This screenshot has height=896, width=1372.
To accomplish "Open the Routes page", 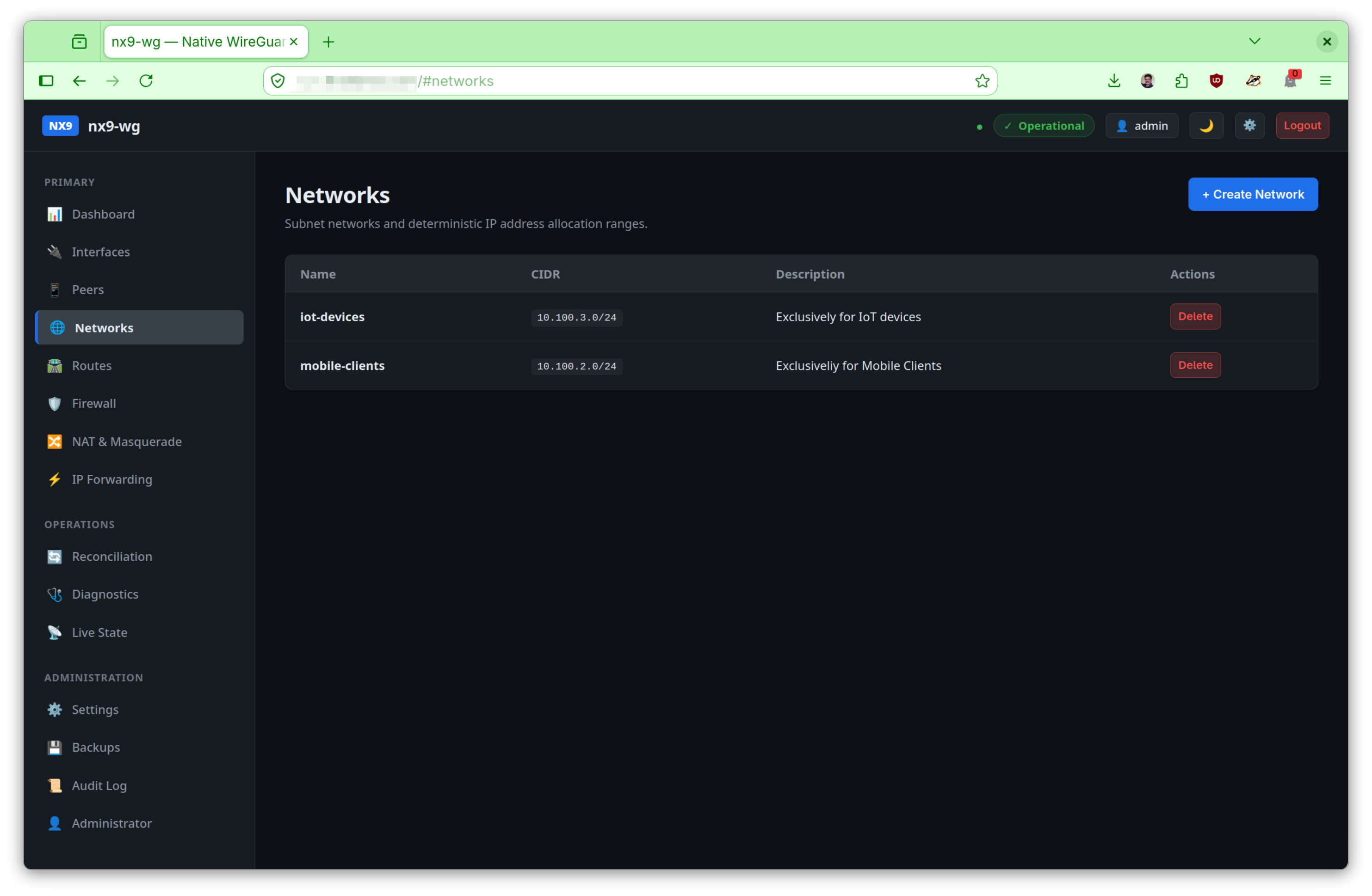I will point(139,366).
